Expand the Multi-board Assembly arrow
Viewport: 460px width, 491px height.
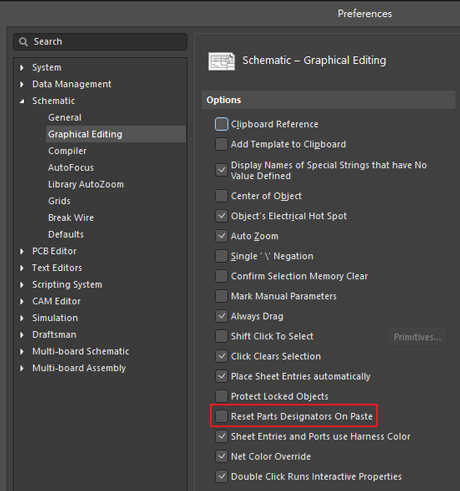[22, 368]
